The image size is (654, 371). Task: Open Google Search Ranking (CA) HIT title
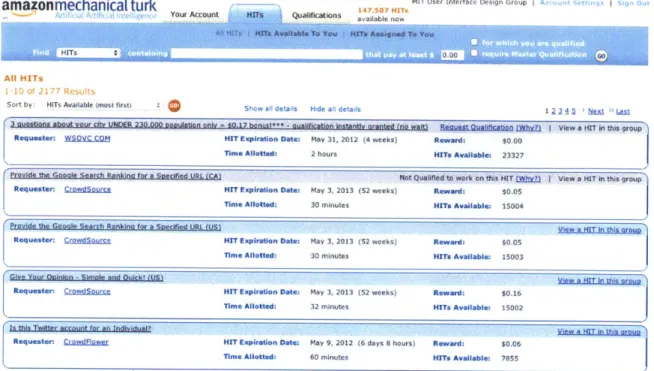(x=116, y=176)
